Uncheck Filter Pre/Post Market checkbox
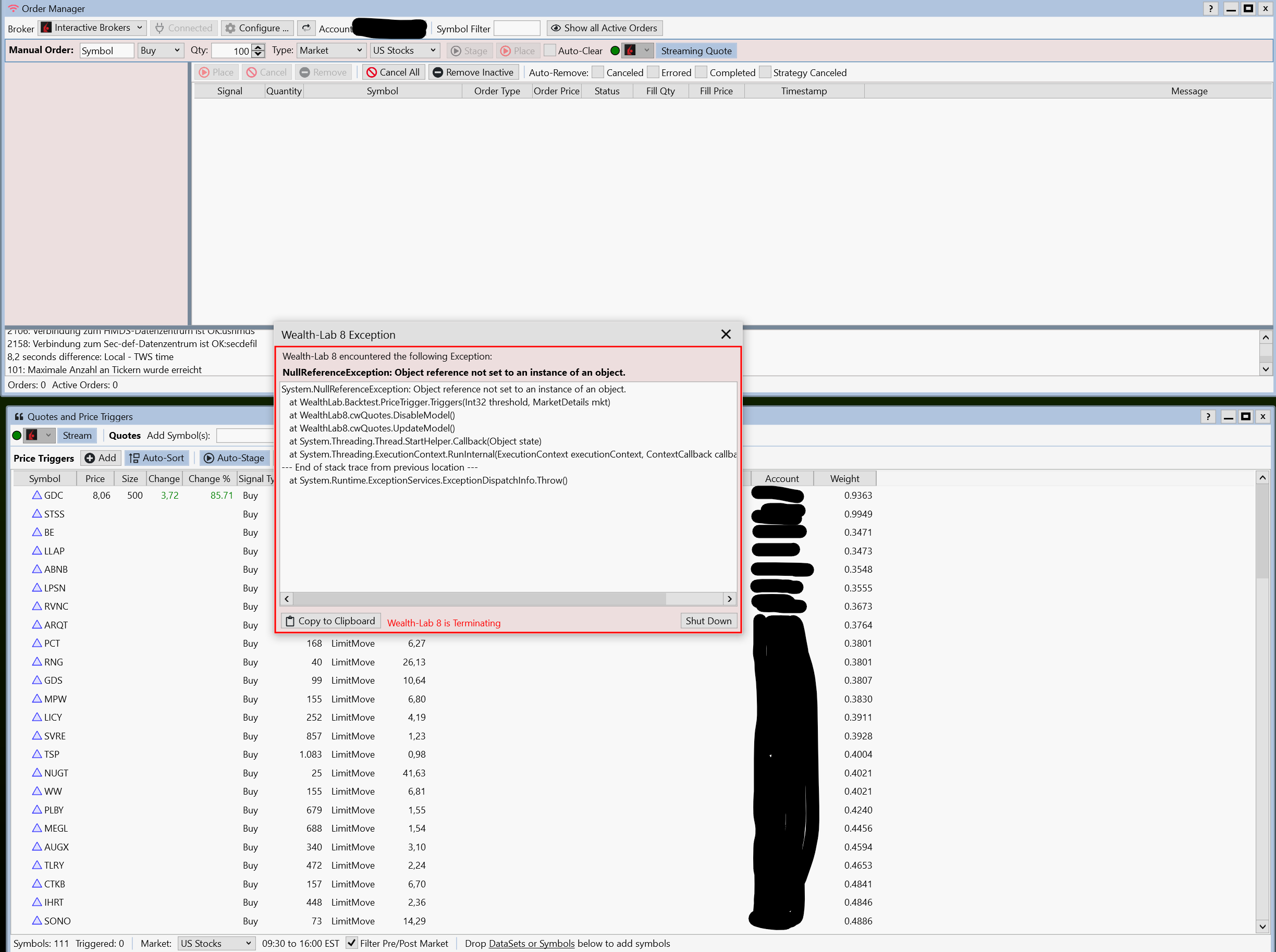The width and height of the screenshot is (1276, 952). tap(351, 943)
